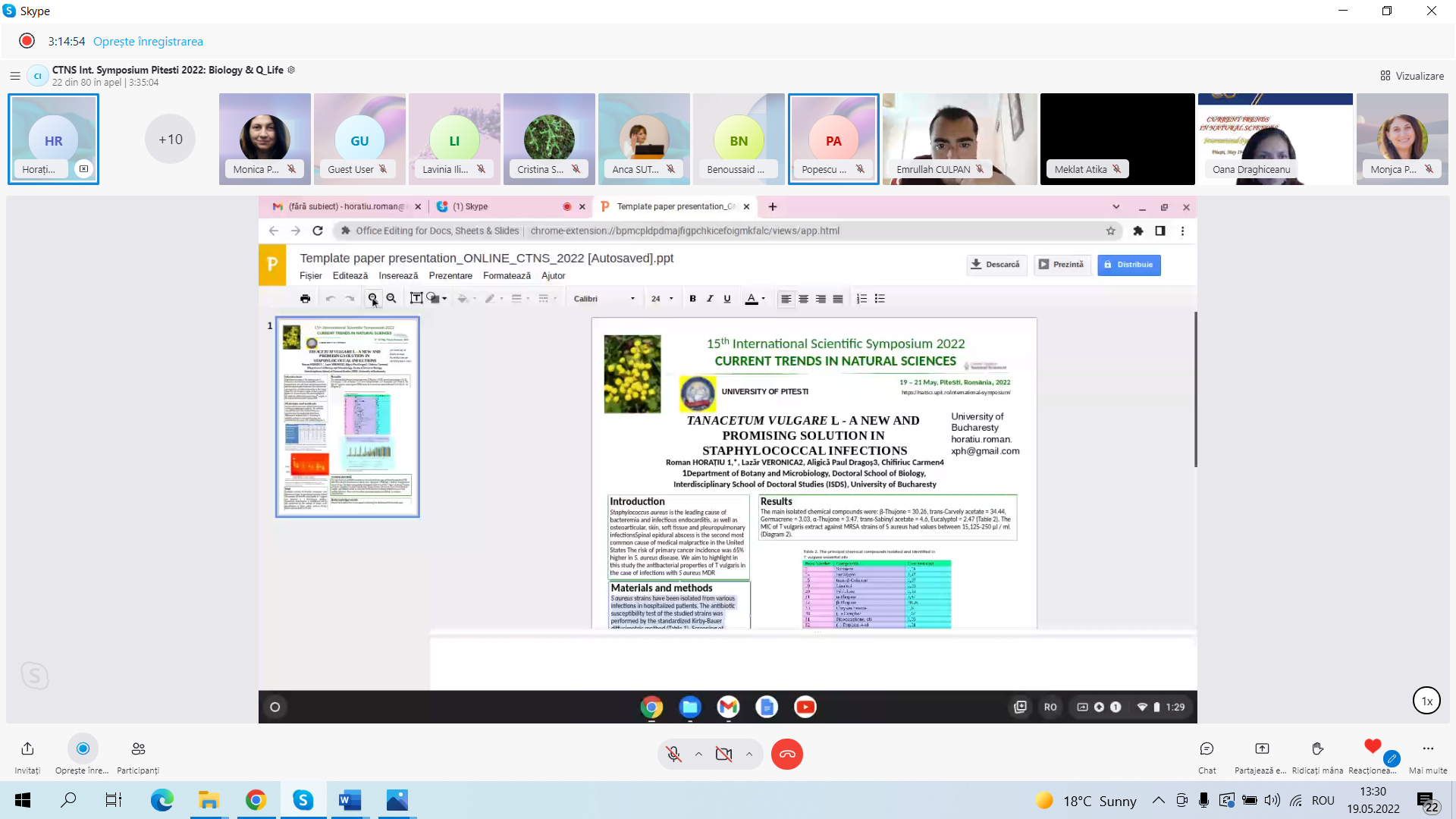Screen dimensions: 1456x819
Task: Show hidden system tray icons
Action: [1158, 800]
